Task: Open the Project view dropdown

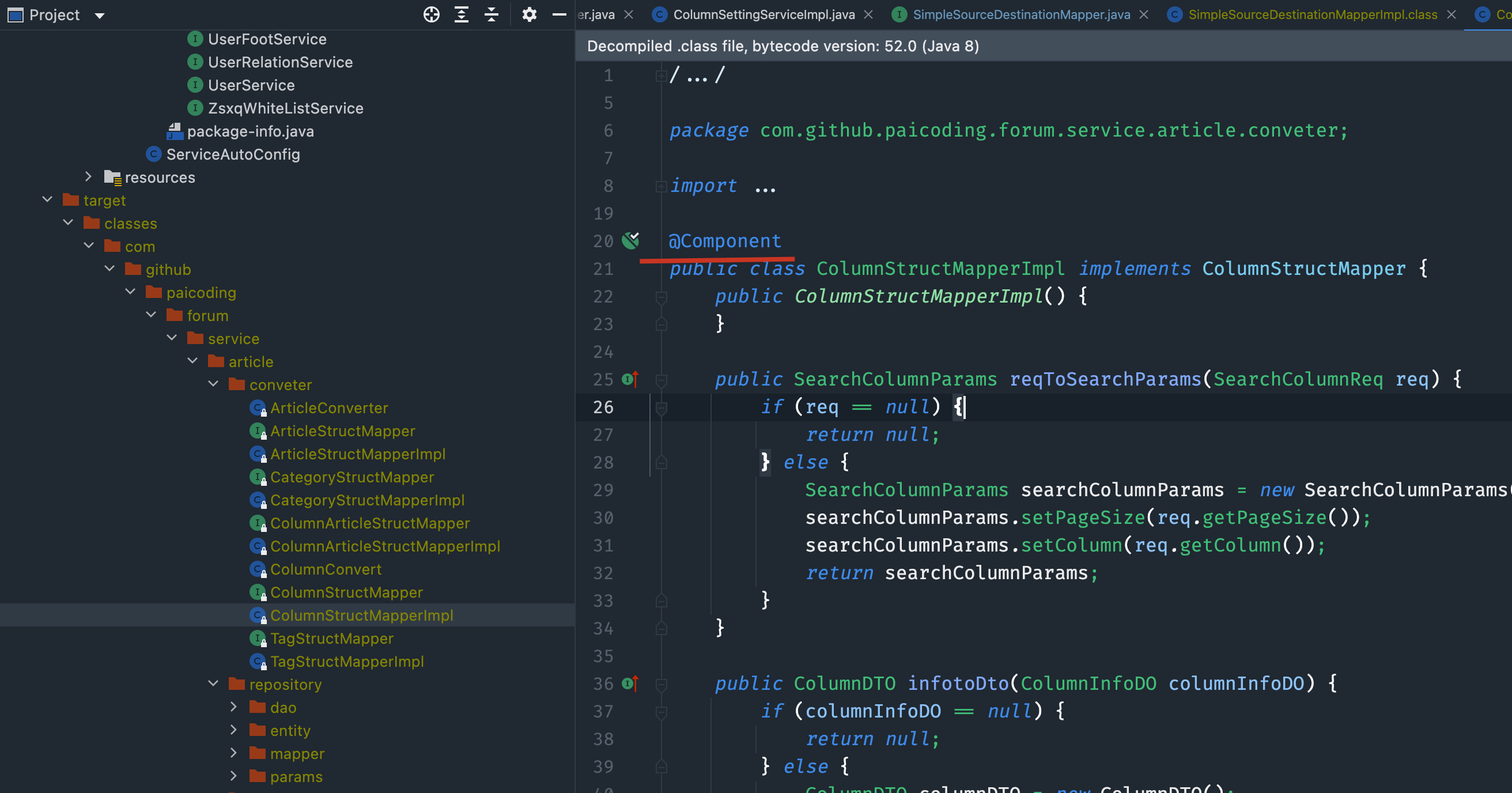Action: click(x=100, y=15)
